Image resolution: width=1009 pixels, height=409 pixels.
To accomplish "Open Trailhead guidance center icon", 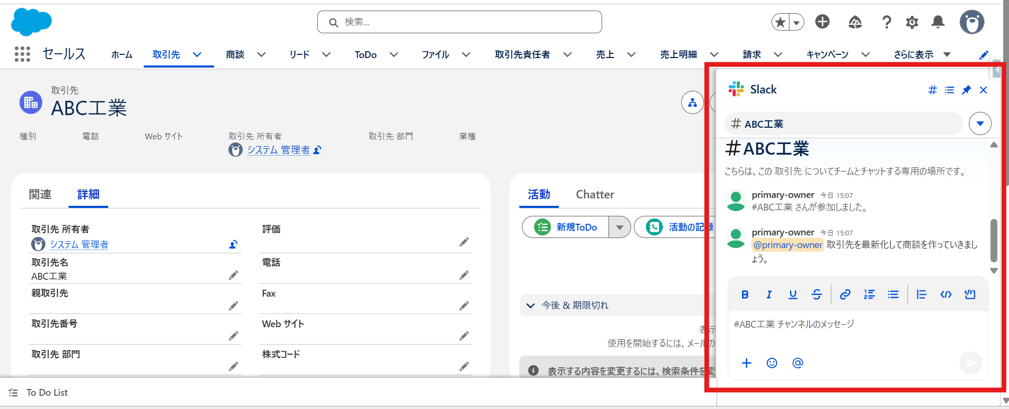I will point(855,23).
